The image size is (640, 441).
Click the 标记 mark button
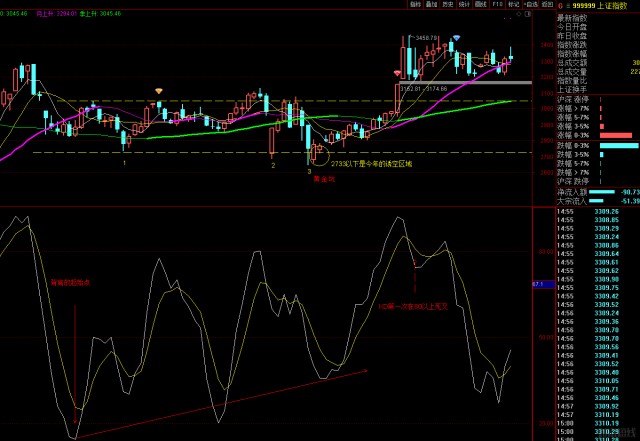click(514, 4)
